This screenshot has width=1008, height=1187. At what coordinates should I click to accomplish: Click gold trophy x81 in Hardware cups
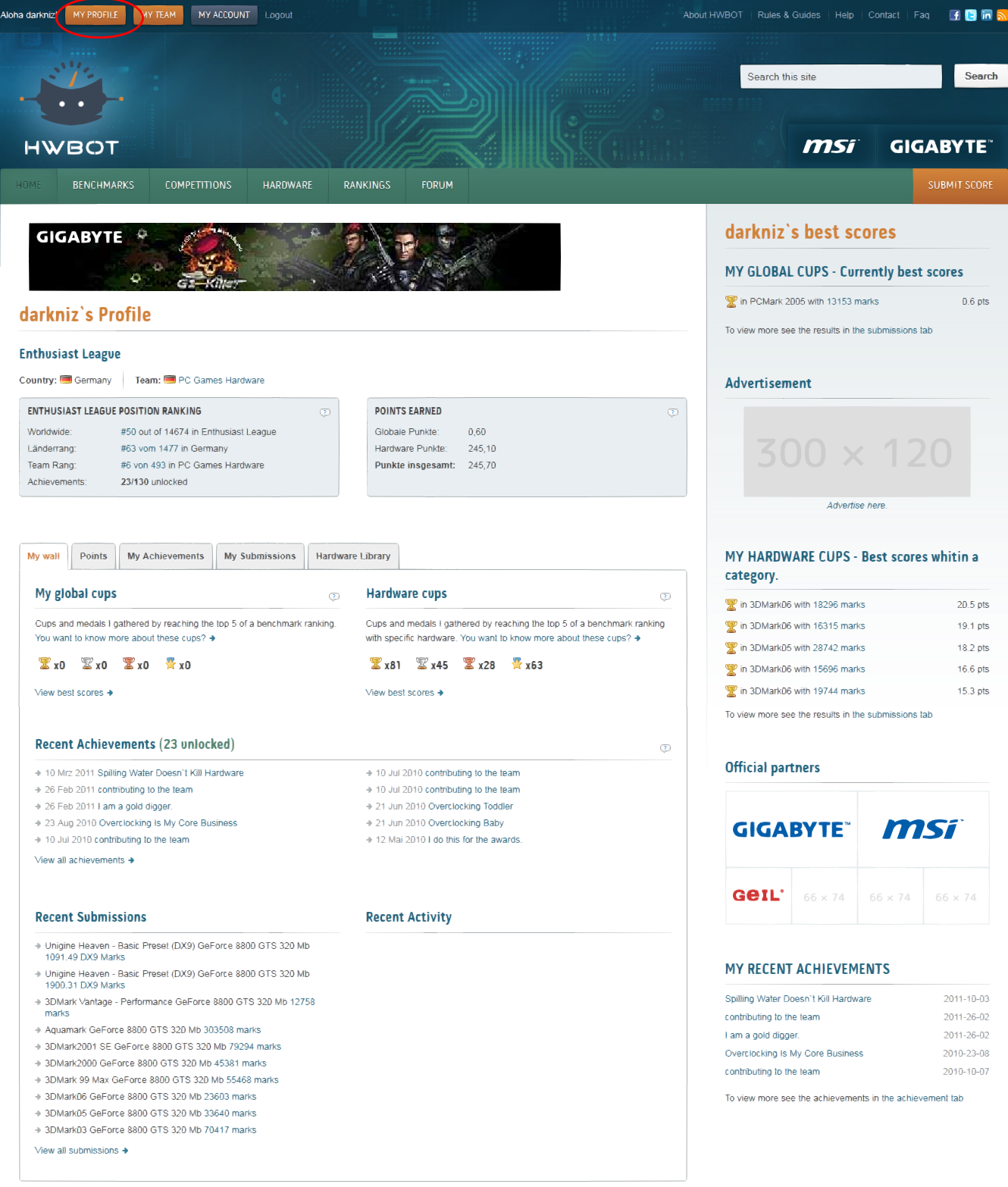pyautogui.click(x=376, y=664)
